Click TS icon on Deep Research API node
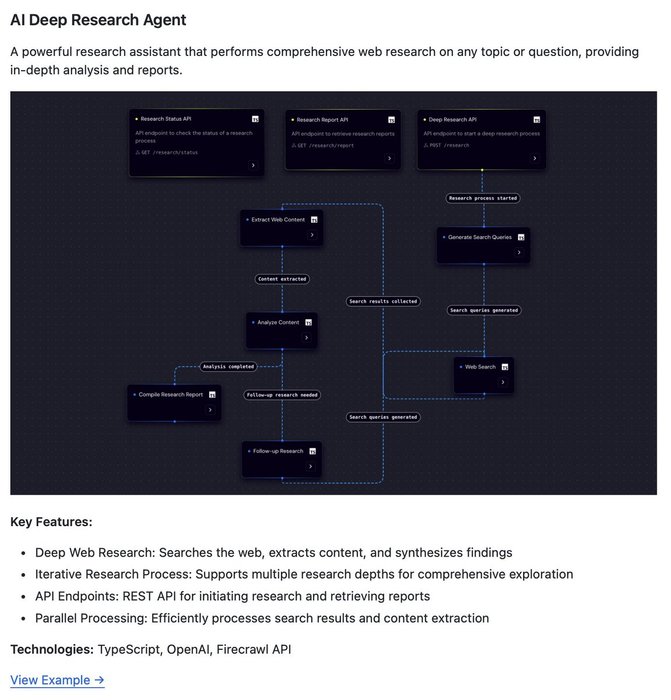This screenshot has width=671, height=700. pyautogui.click(x=537, y=120)
